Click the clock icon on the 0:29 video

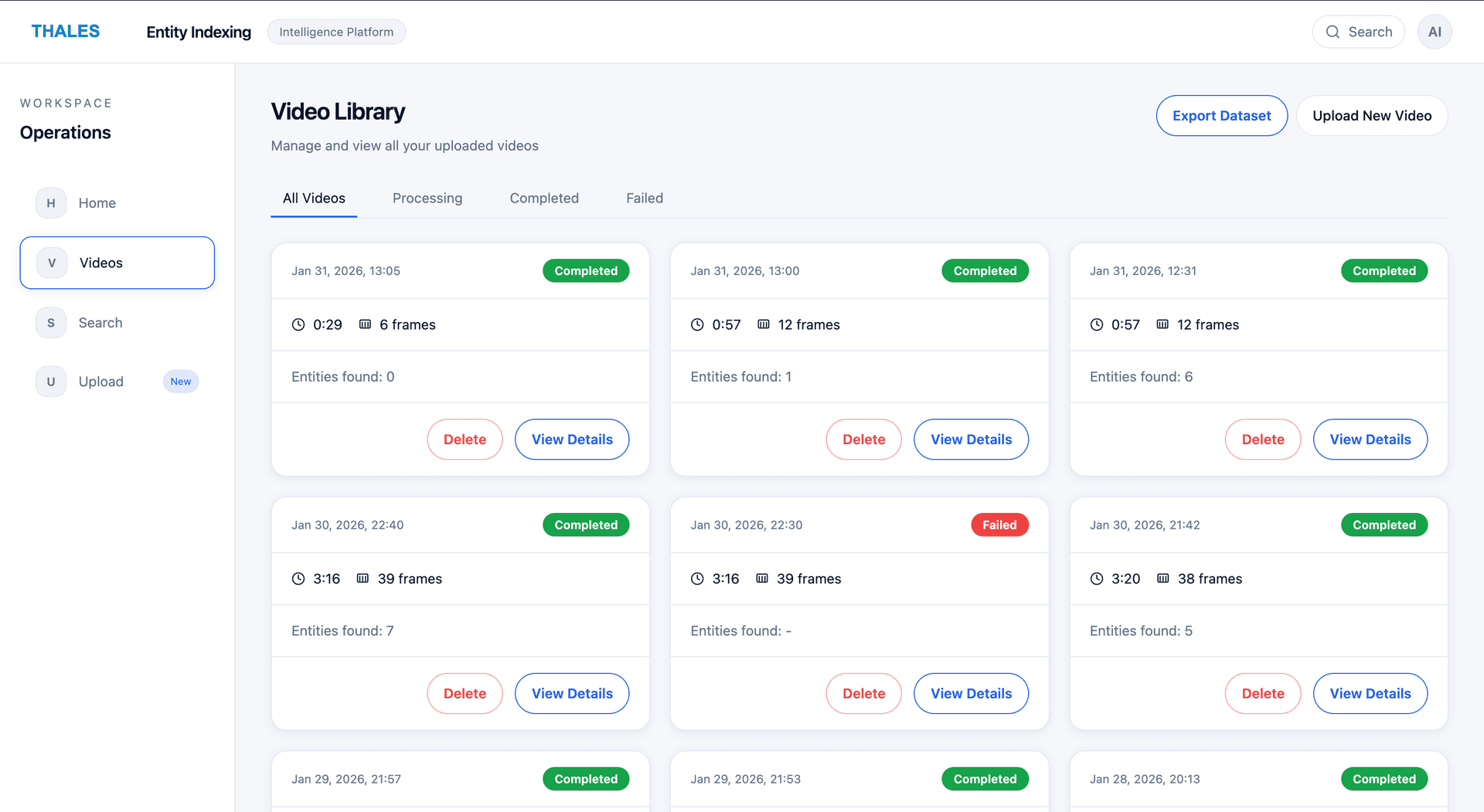(x=298, y=324)
